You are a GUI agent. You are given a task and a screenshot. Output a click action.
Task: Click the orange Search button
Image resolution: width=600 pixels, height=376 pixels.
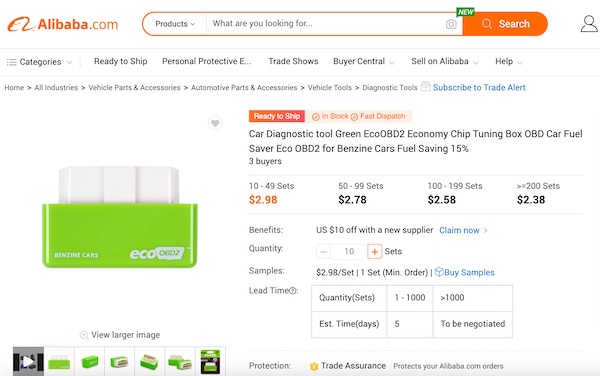tap(505, 24)
